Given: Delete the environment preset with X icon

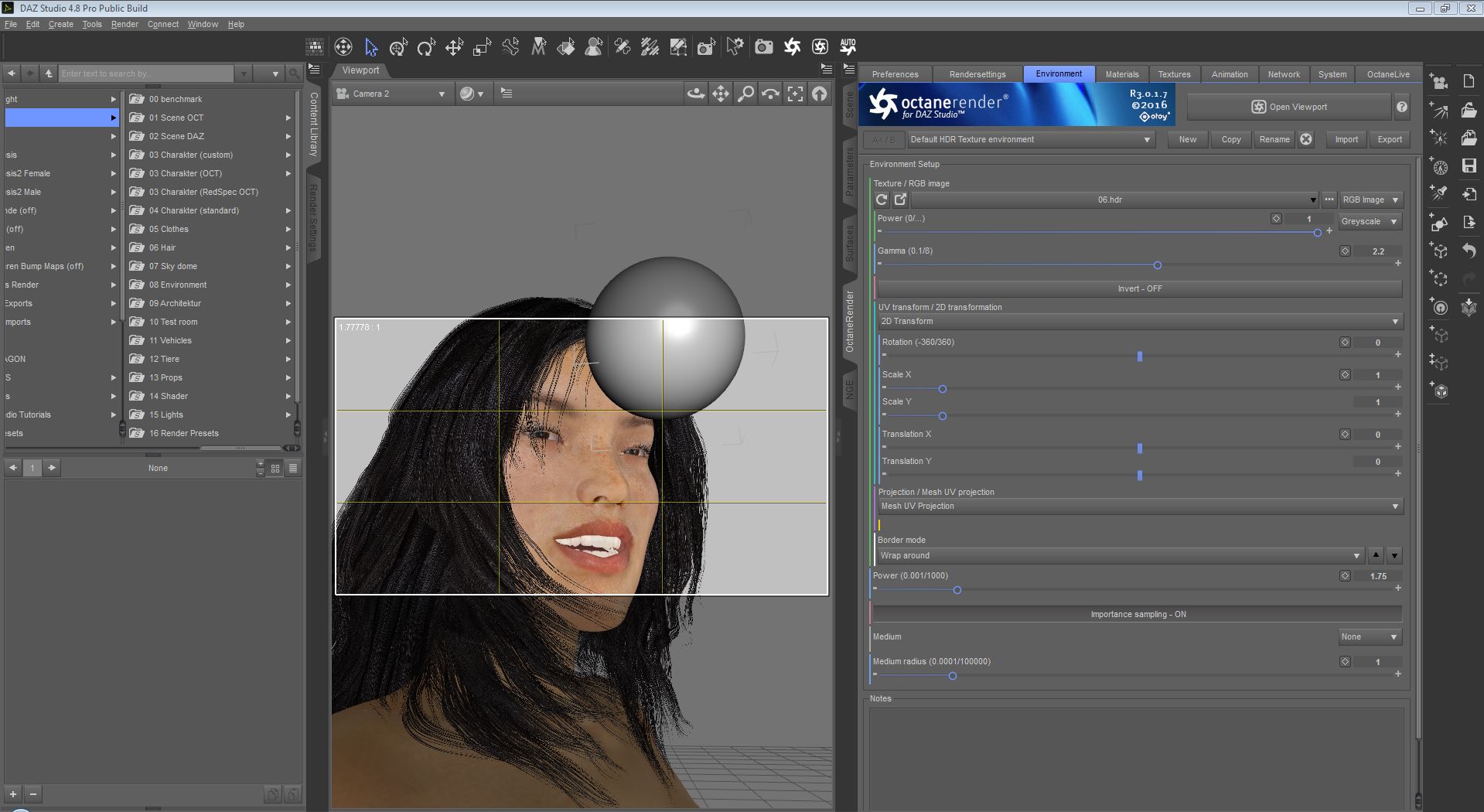Looking at the screenshot, I should tap(1306, 139).
